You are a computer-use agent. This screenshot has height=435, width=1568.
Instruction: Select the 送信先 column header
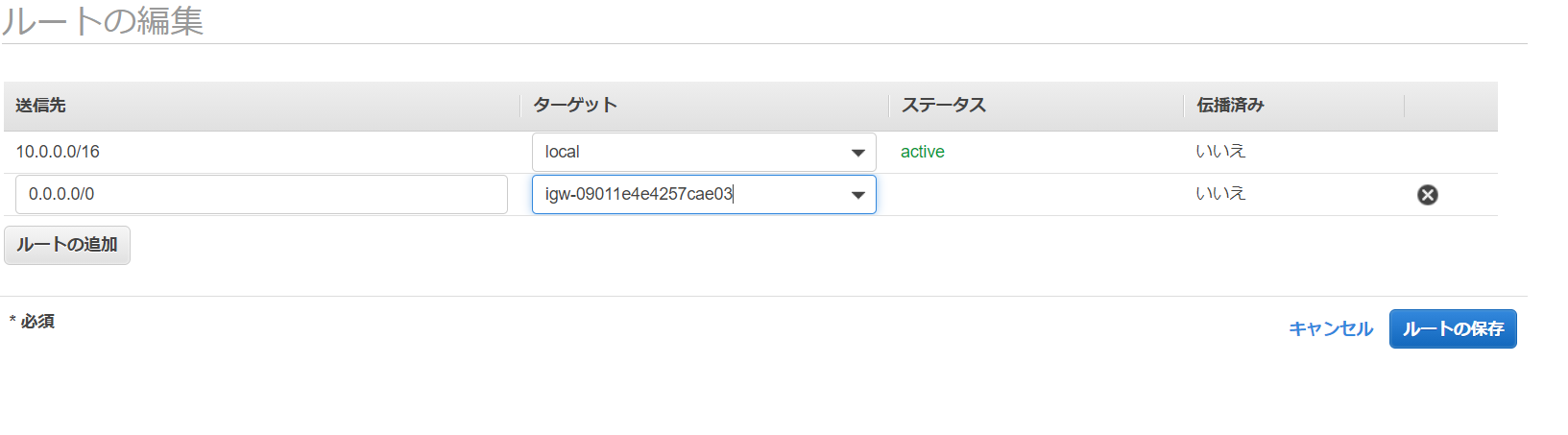click(40, 106)
